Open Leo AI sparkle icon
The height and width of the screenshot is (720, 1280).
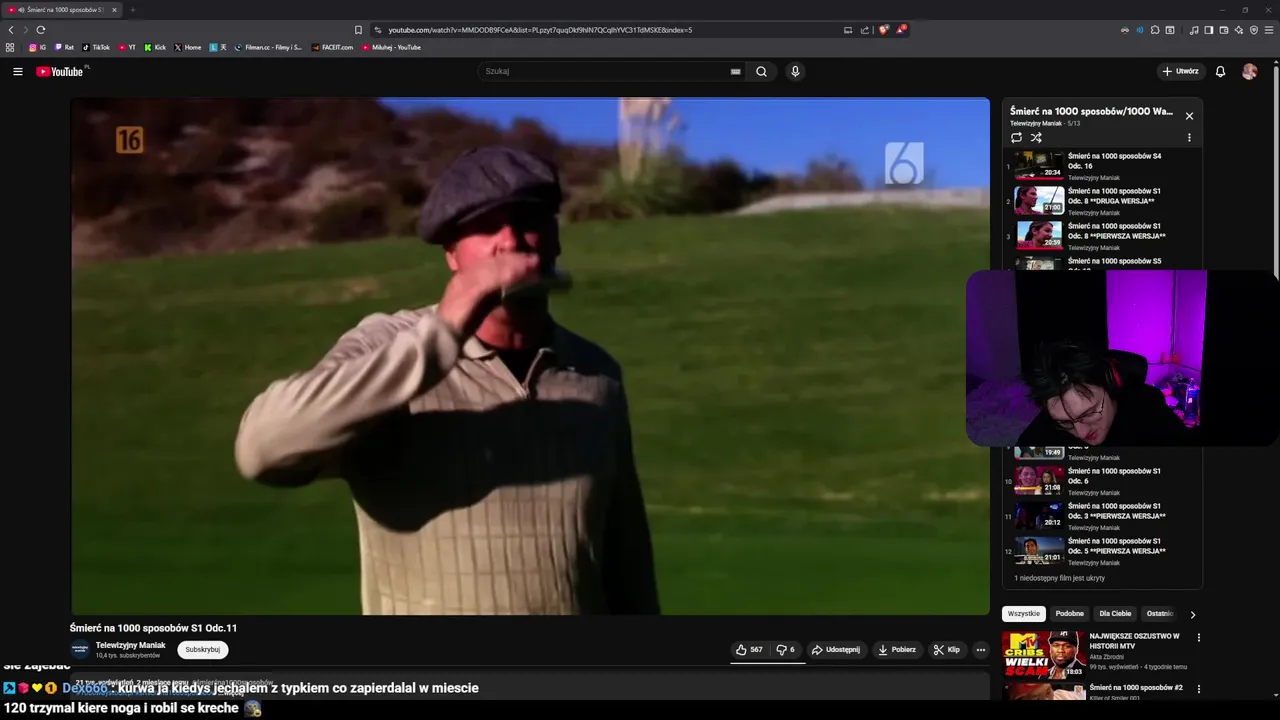click(1238, 30)
